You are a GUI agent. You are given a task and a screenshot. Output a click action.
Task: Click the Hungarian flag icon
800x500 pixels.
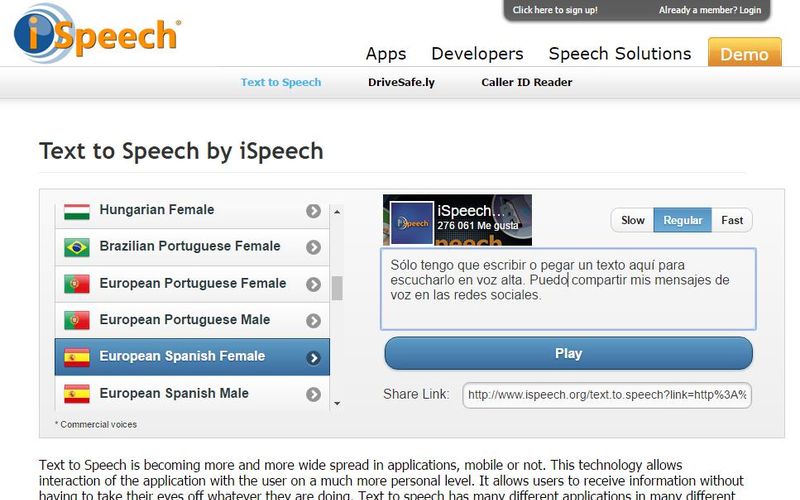click(77, 211)
